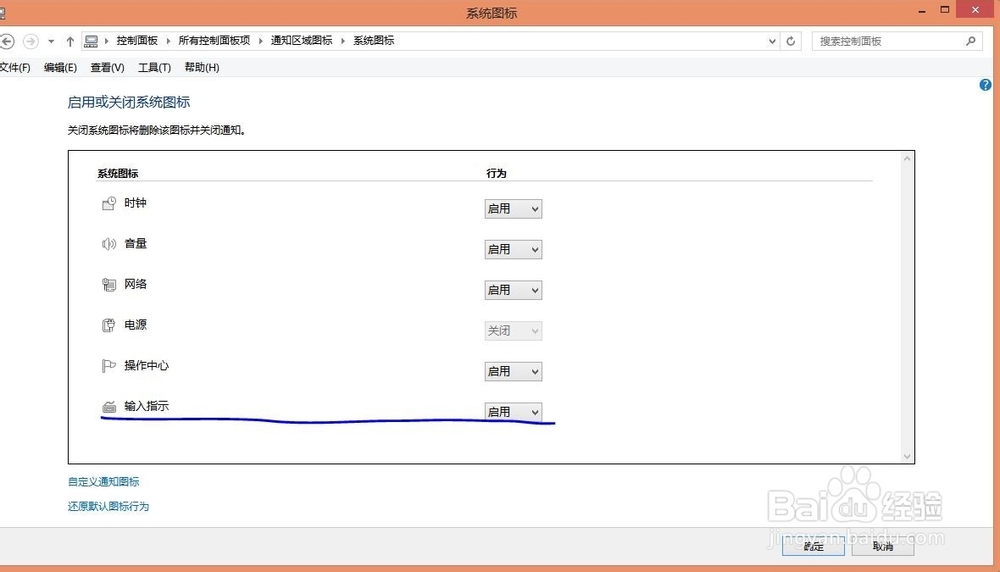
Task: Click the Back navigation arrow
Action: [x=7, y=41]
